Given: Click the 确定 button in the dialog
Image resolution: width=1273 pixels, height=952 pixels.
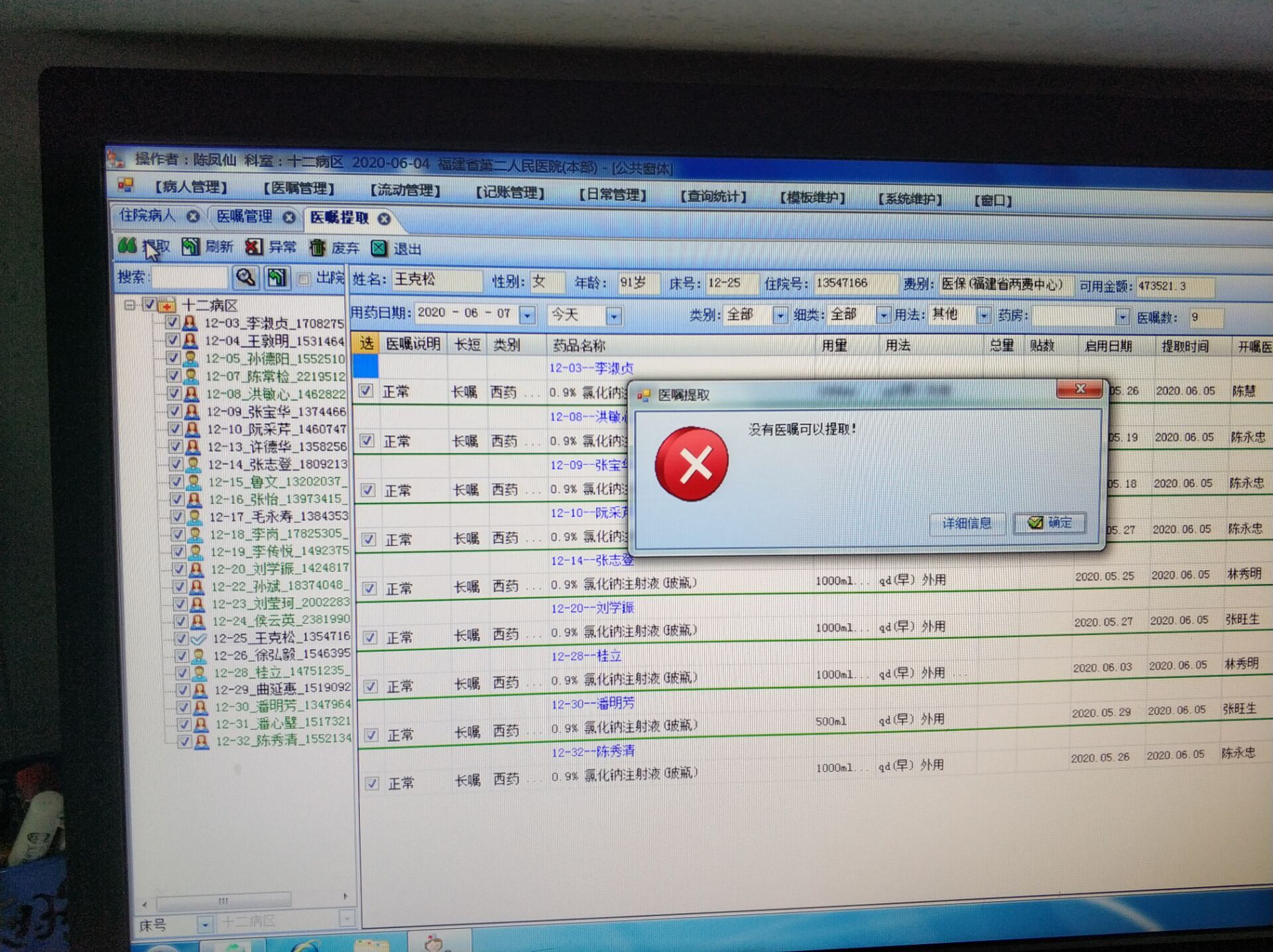Looking at the screenshot, I should 1050,523.
